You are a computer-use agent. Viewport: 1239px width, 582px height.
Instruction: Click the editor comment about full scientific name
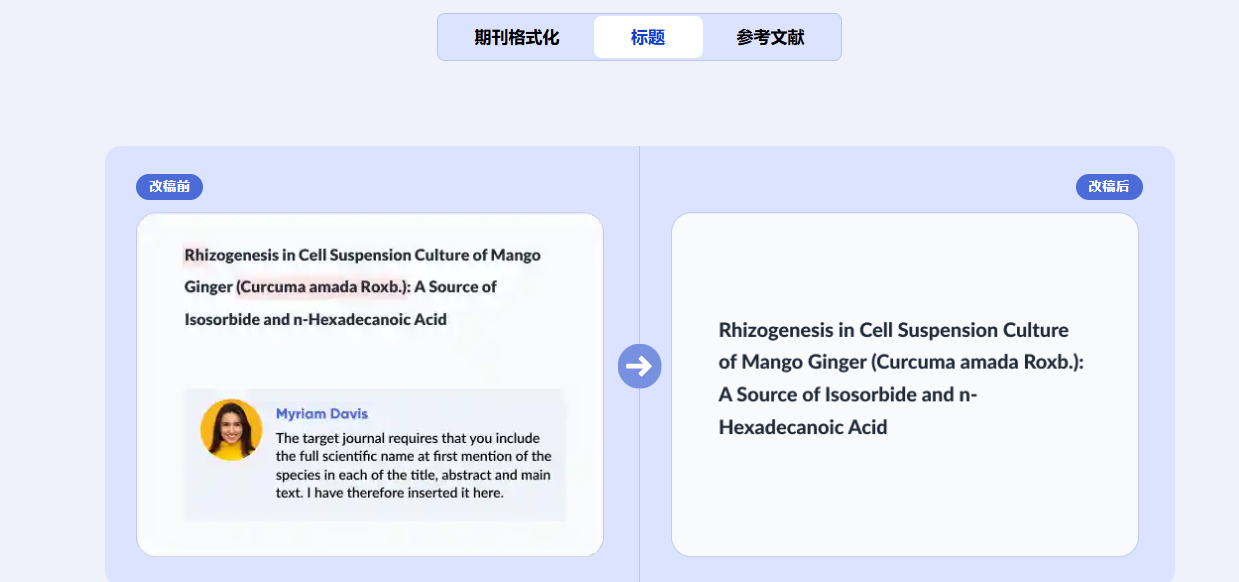[413, 465]
